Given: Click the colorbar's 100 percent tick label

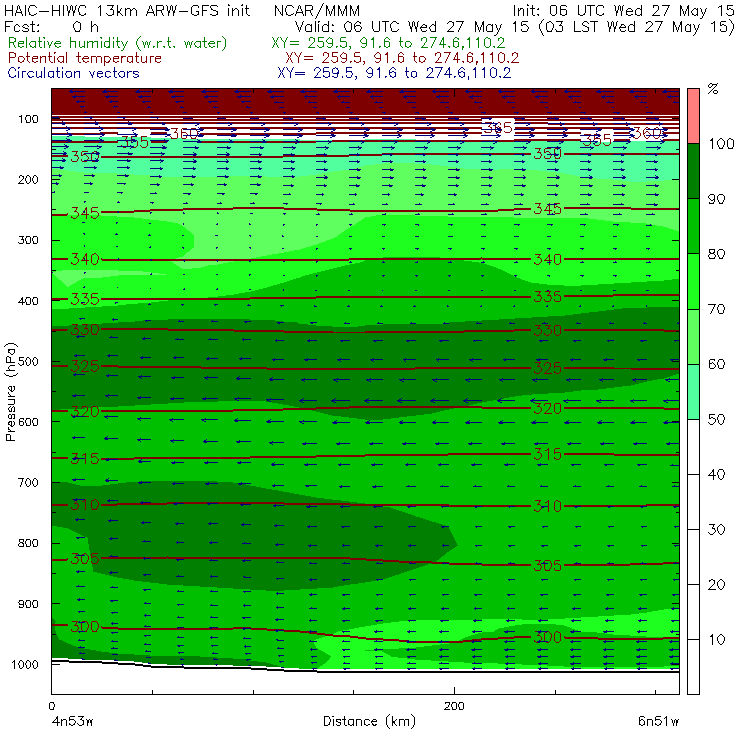Looking at the screenshot, I should [x=721, y=143].
